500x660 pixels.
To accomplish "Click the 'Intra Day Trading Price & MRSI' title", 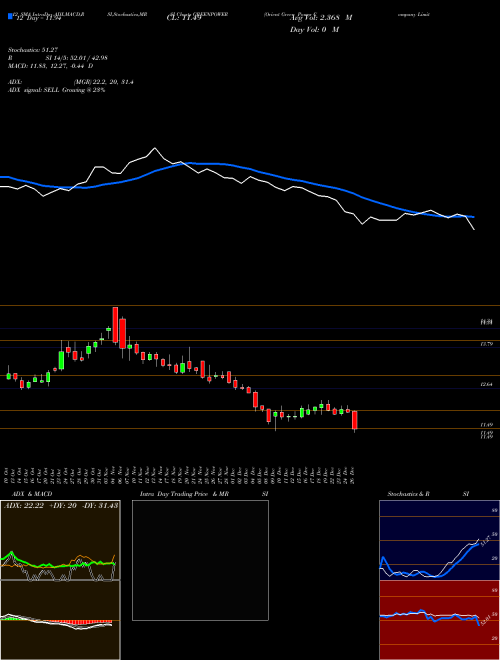I will (x=204, y=494).
